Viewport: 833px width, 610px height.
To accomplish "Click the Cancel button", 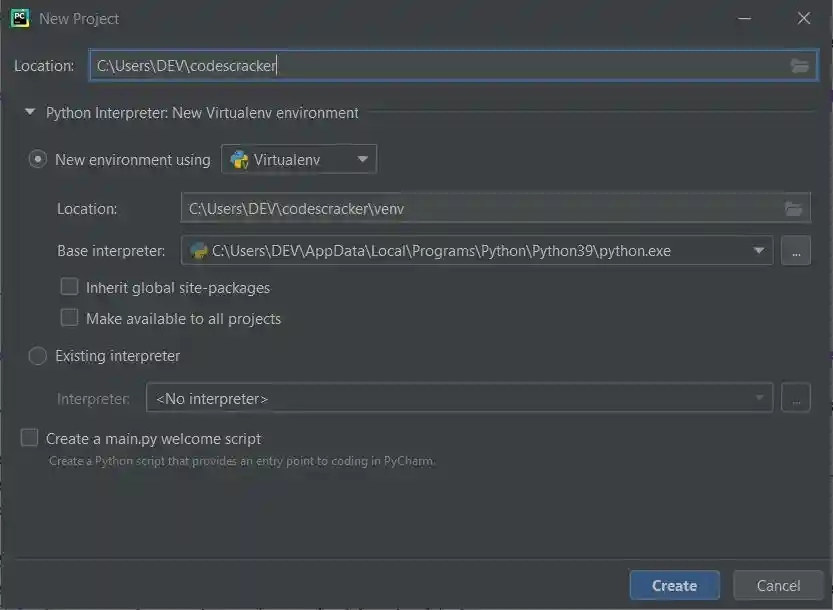I will (778, 585).
